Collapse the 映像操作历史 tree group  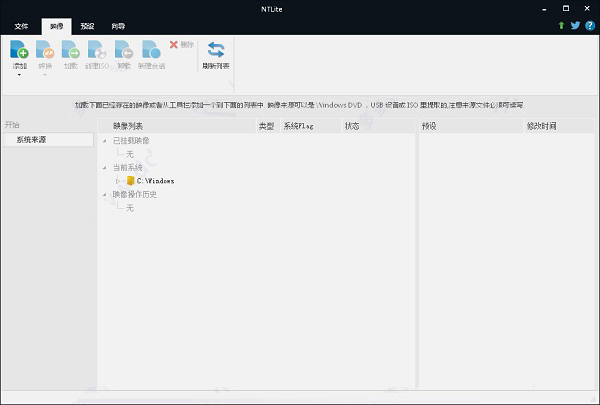[x=104, y=195]
